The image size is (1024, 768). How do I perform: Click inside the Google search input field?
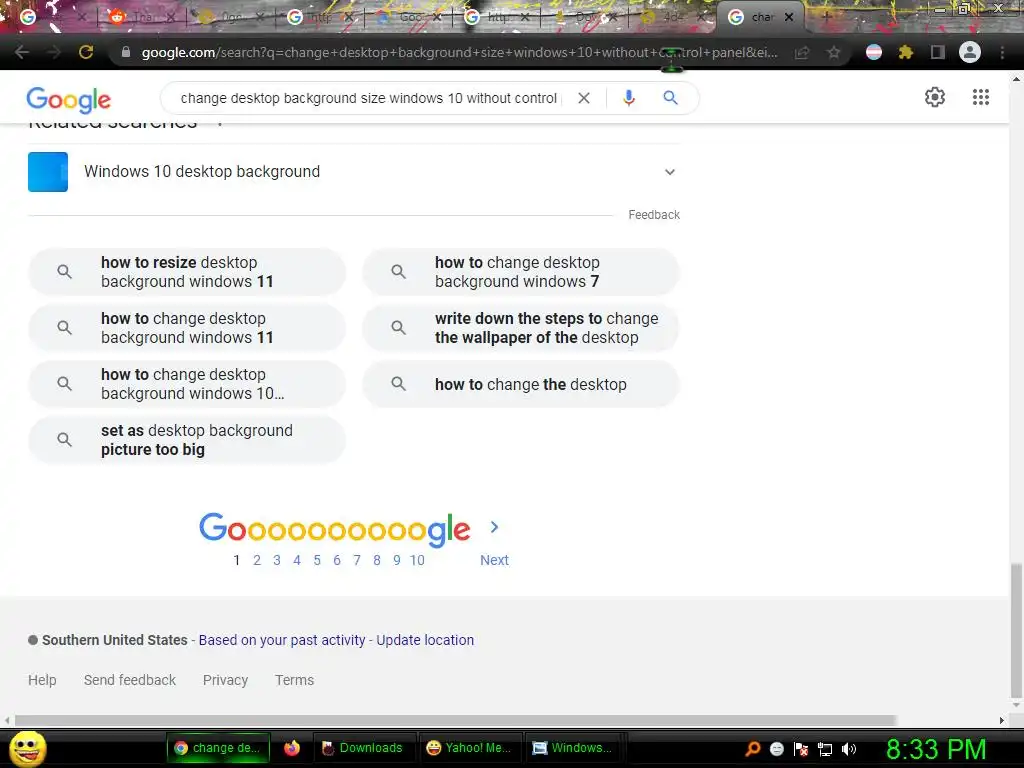[x=369, y=98]
